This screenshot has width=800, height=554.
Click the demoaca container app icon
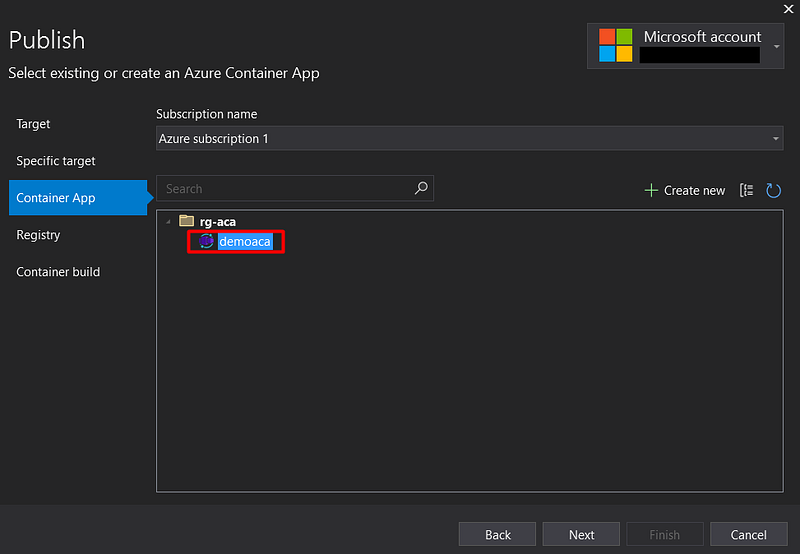pyautogui.click(x=206, y=241)
